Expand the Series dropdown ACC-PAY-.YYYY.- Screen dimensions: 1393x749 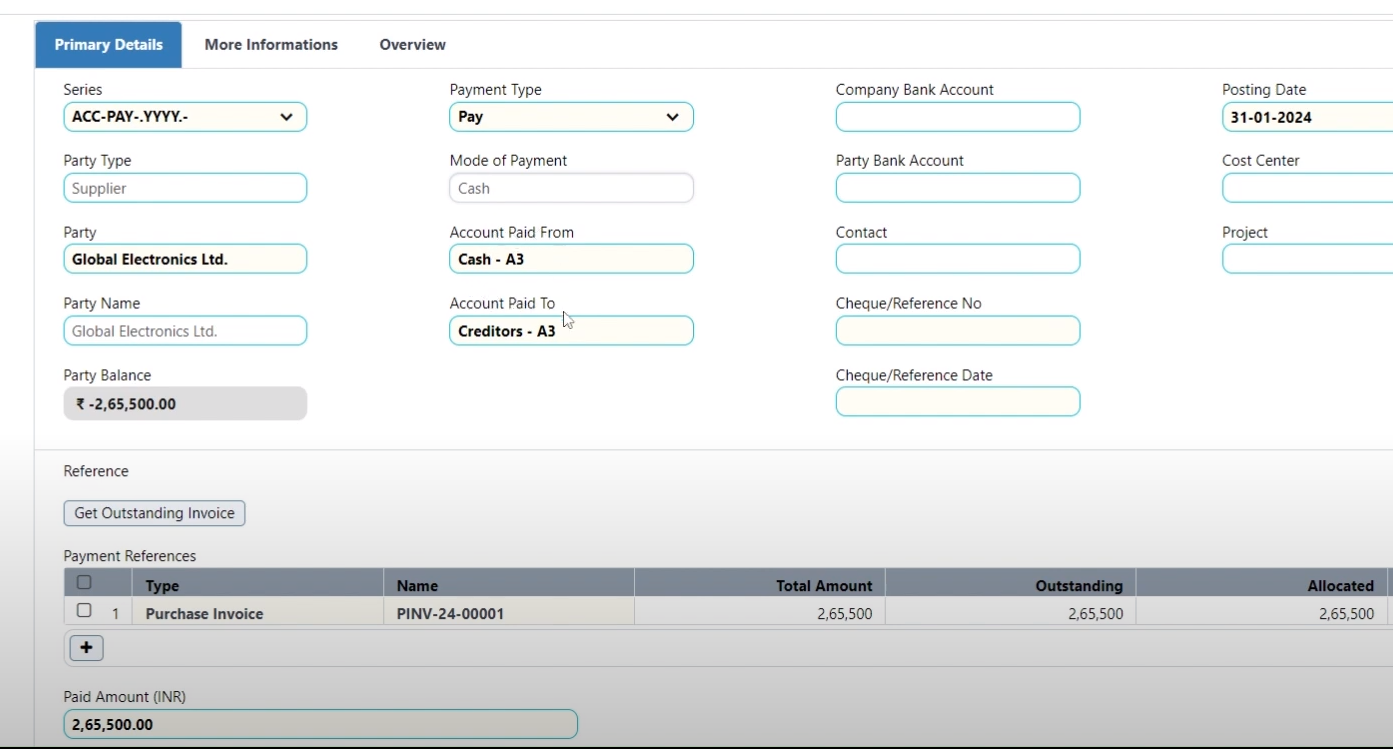point(185,117)
